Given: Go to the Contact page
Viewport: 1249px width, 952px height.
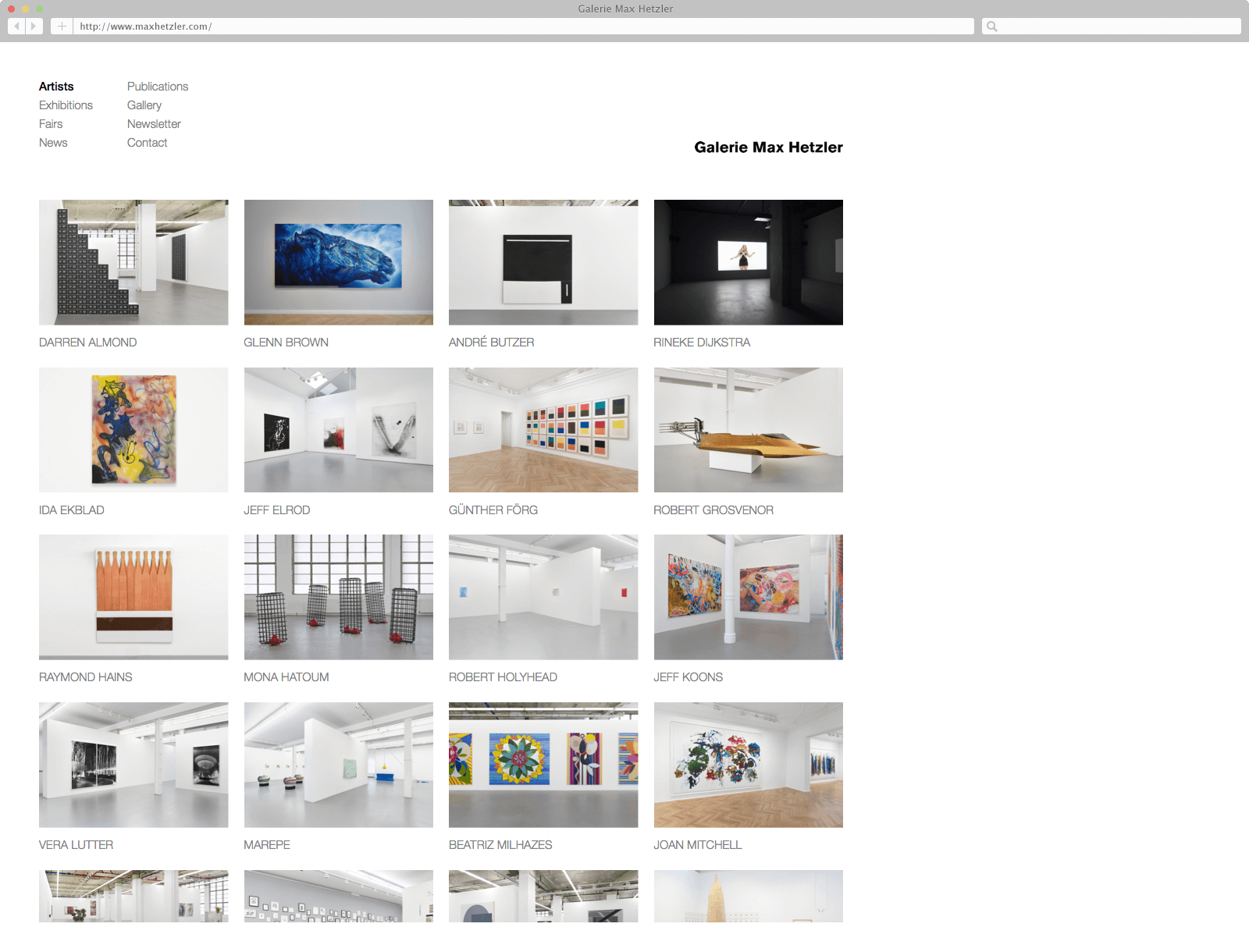Looking at the screenshot, I should click(147, 143).
